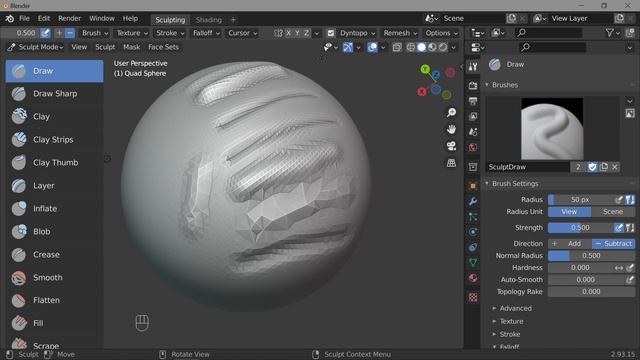Click the zoom magnifier viewport icon
The height and width of the screenshot is (360, 640).
(451, 113)
